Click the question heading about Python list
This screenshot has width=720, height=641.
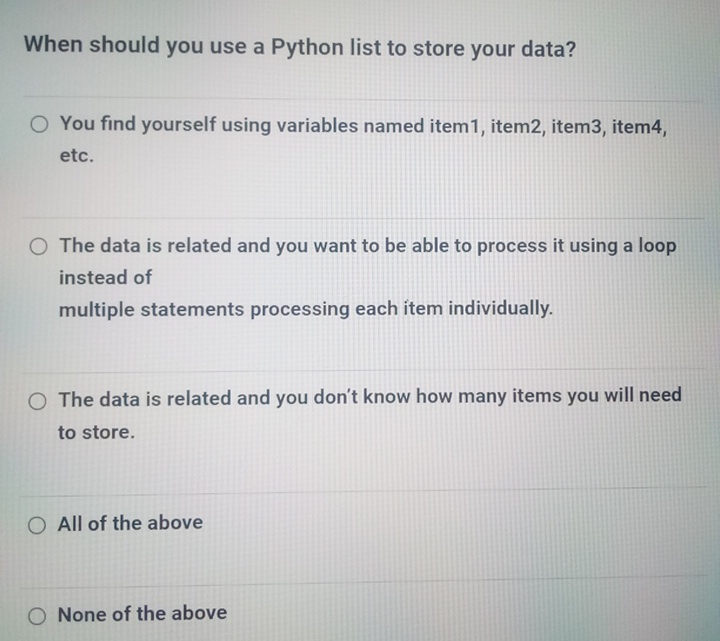coord(300,46)
